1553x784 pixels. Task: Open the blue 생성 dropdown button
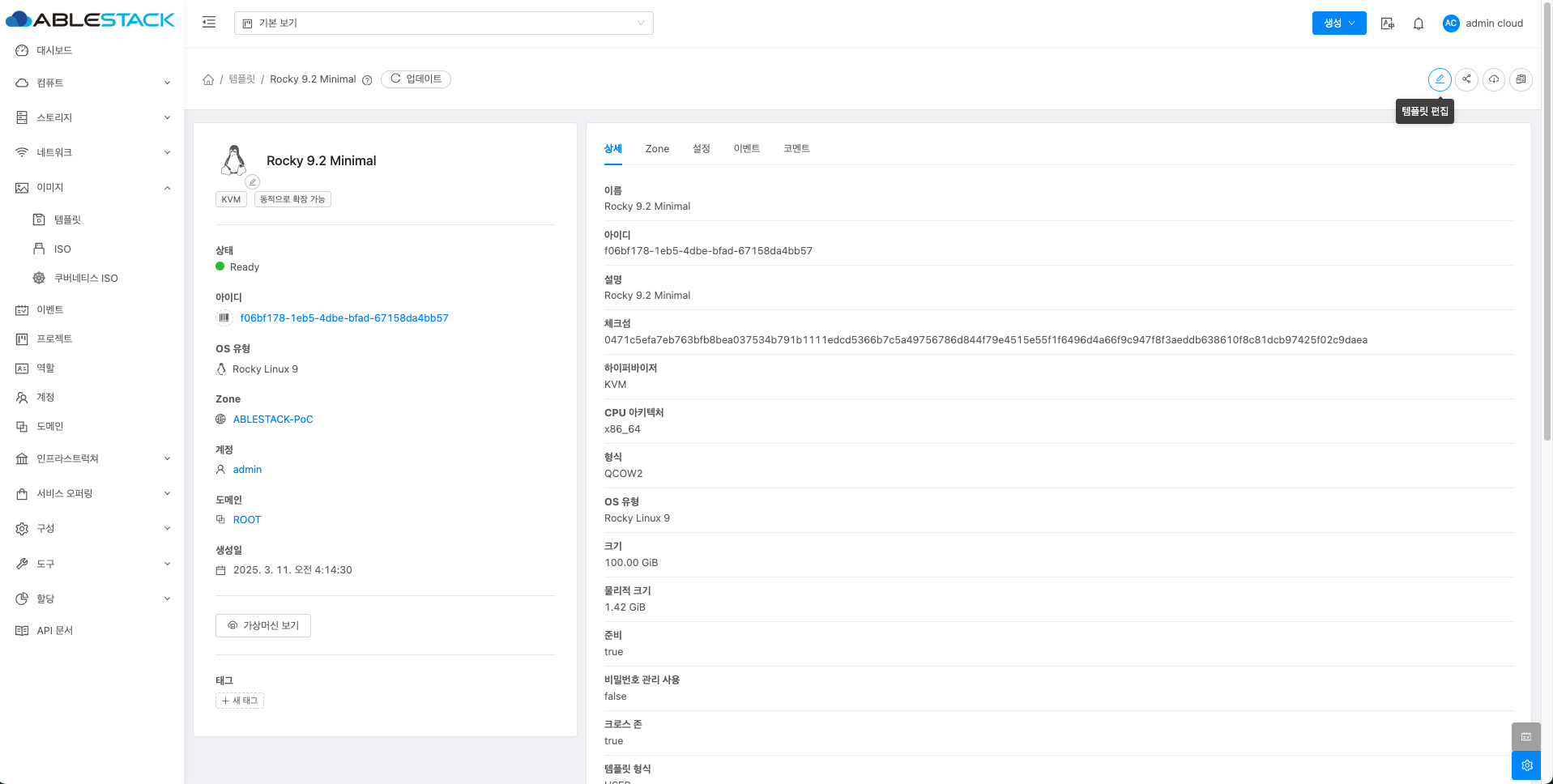[1339, 23]
